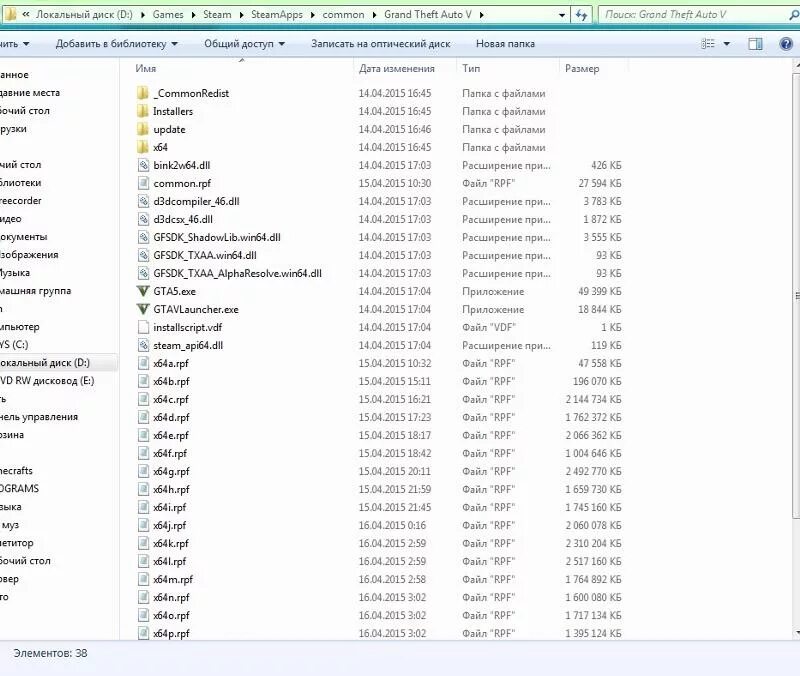The width and height of the screenshot is (800, 676).
Task: Select the GTA5.exe application icon
Action: click(143, 291)
